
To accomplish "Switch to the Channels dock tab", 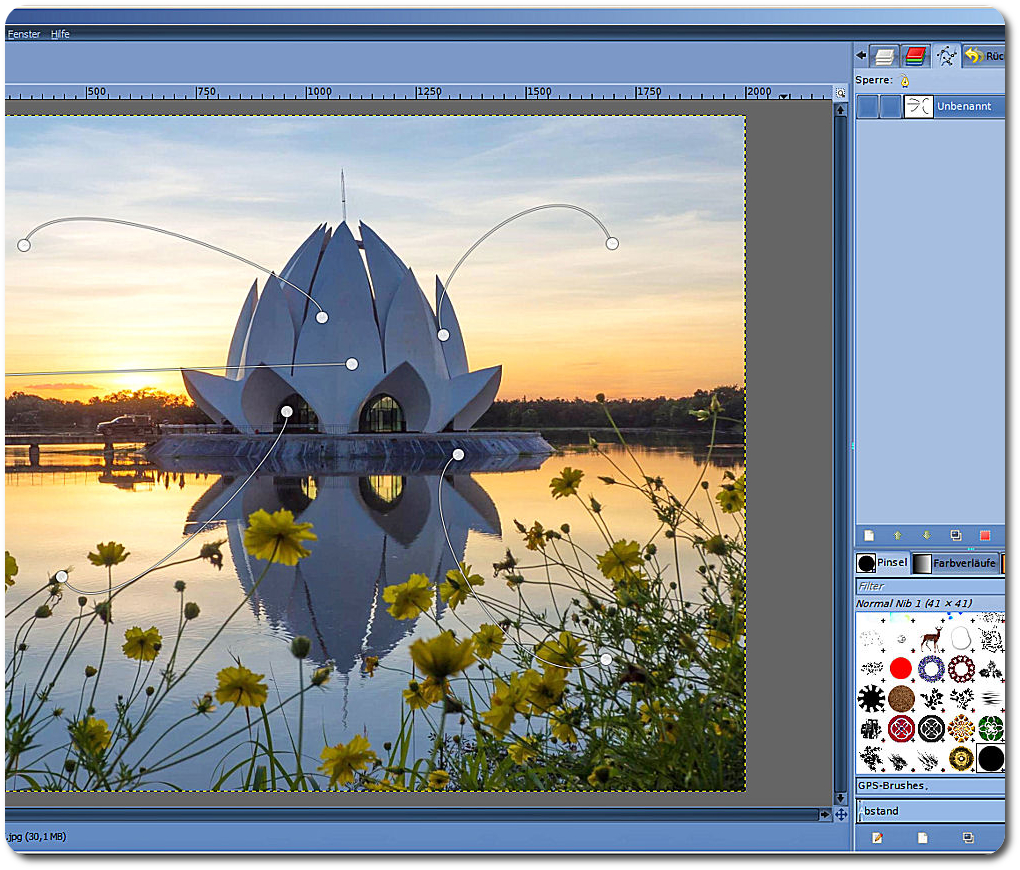I will click(915, 56).
